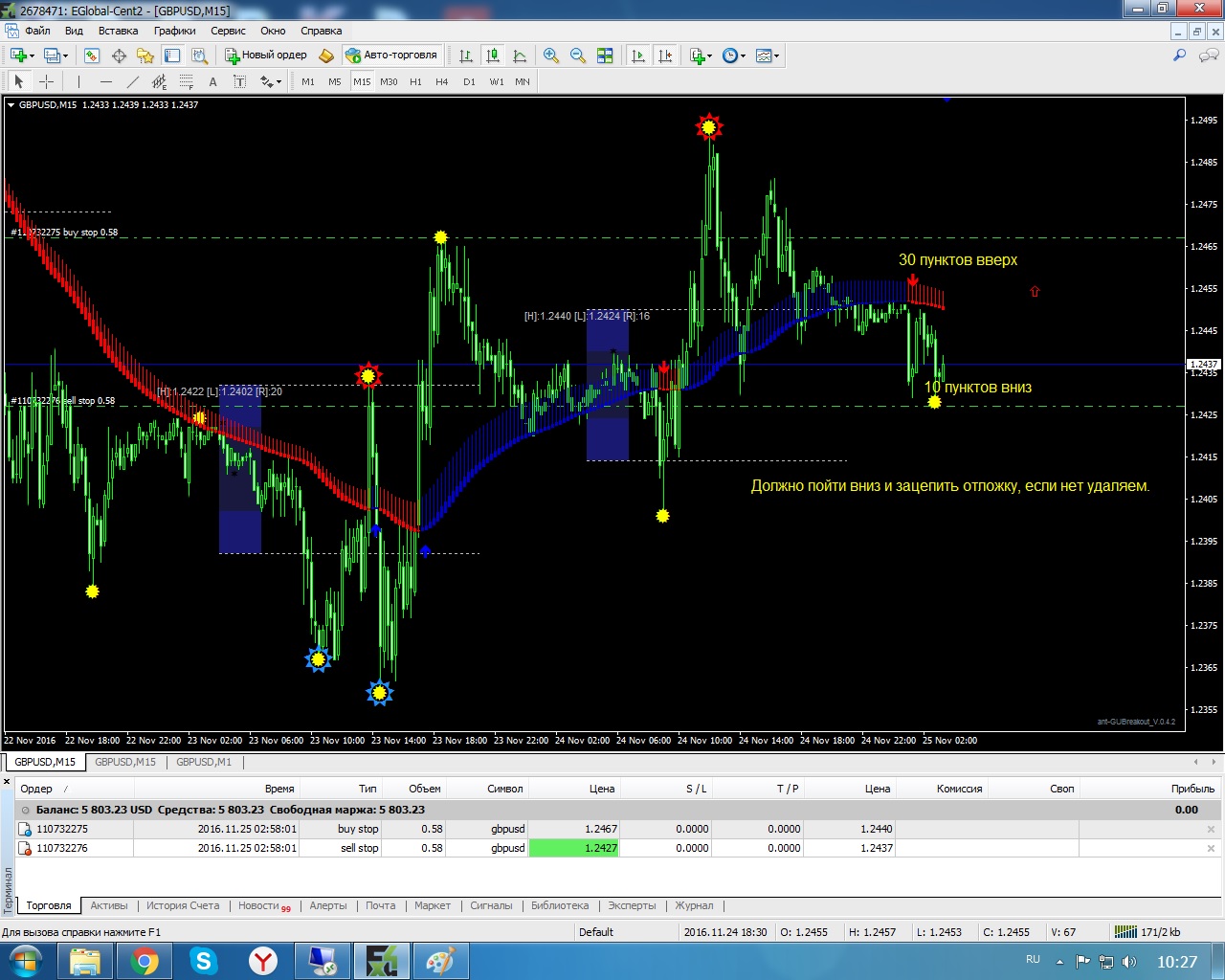Sort orders by Прибыль column
1225x980 pixels.
(1148, 789)
